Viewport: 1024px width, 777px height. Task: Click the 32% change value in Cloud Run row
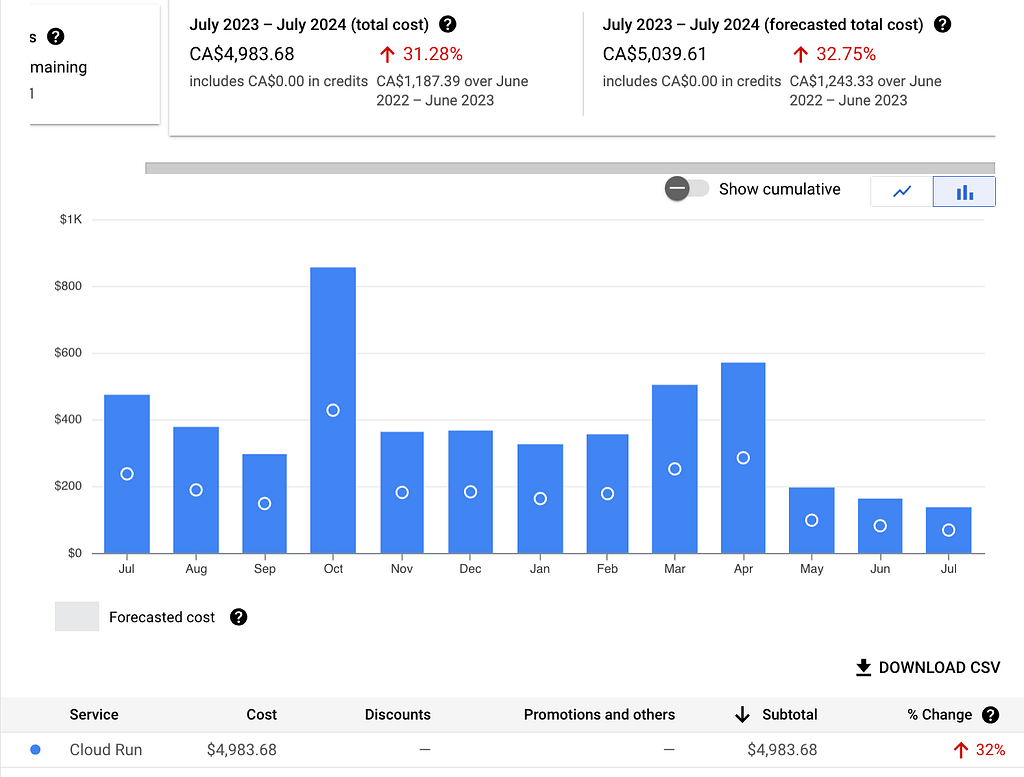[980, 750]
